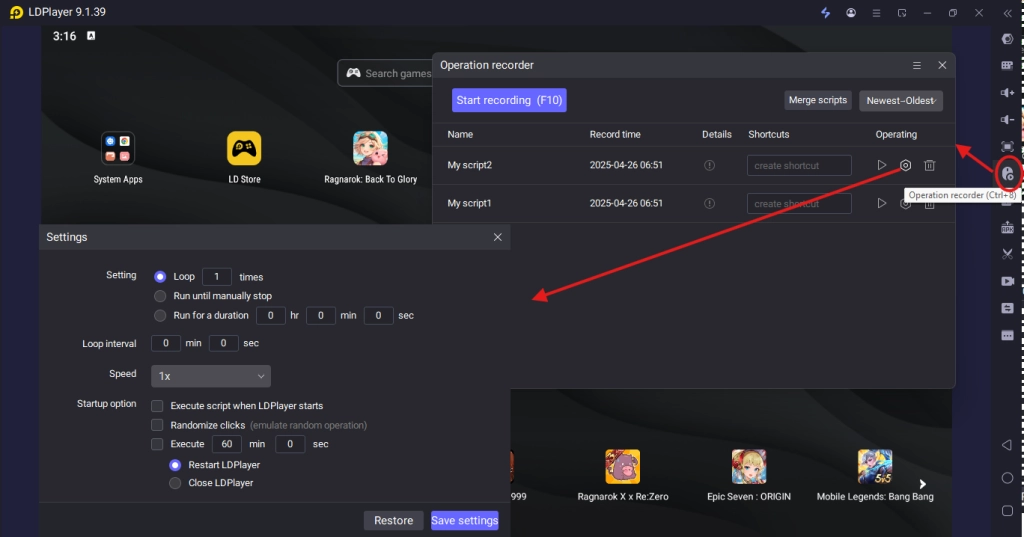This screenshot has width=1024, height=537.
Task: Toggle fullscreen via the sidebar icon
Action: point(1008,147)
